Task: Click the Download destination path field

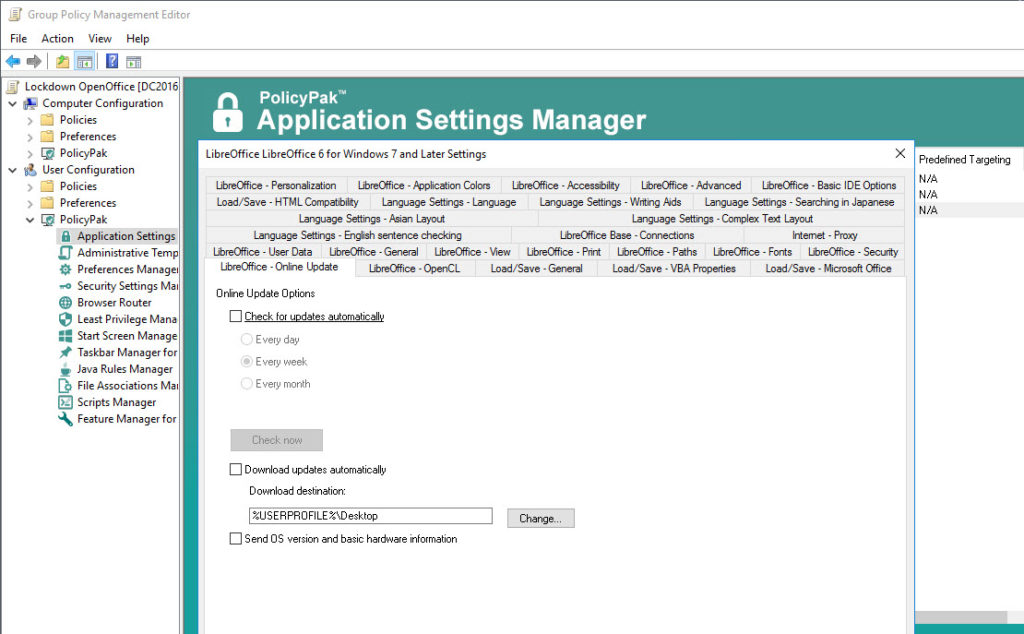Action: click(x=370, y=516)
